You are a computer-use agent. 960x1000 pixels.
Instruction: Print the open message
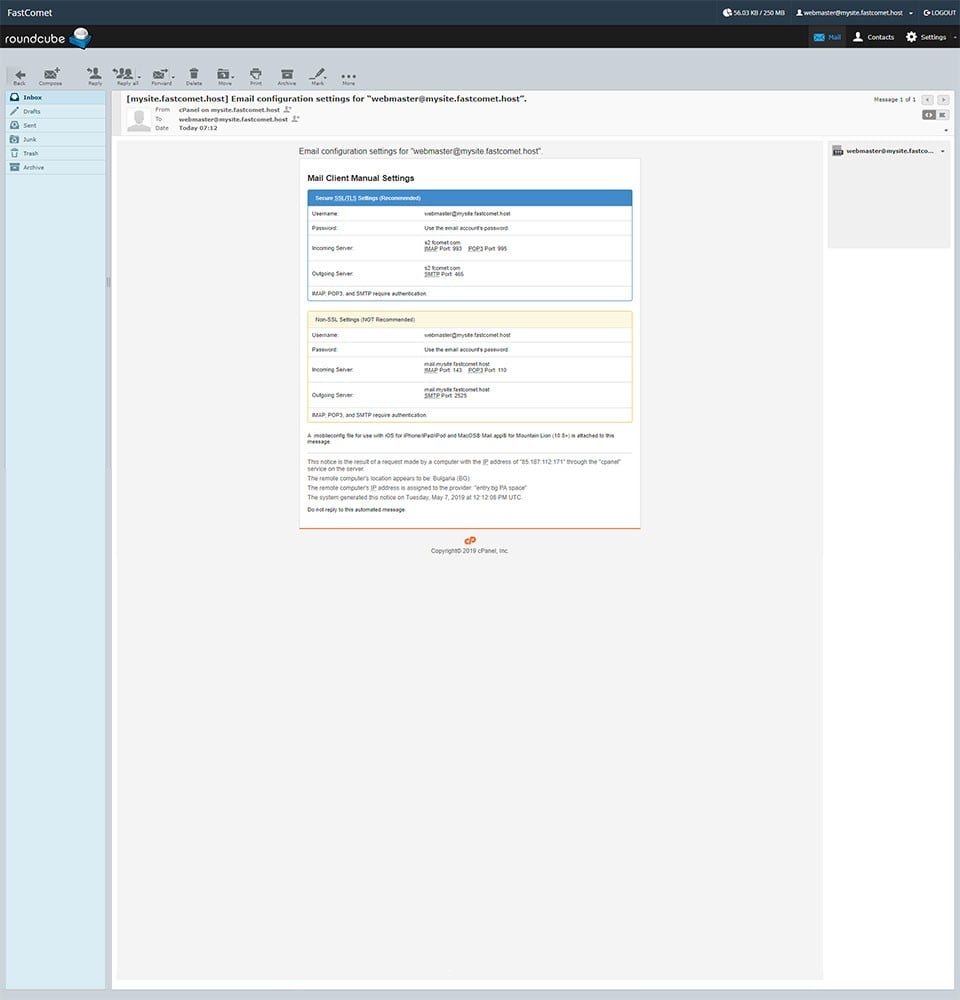(x=255, y=74)
